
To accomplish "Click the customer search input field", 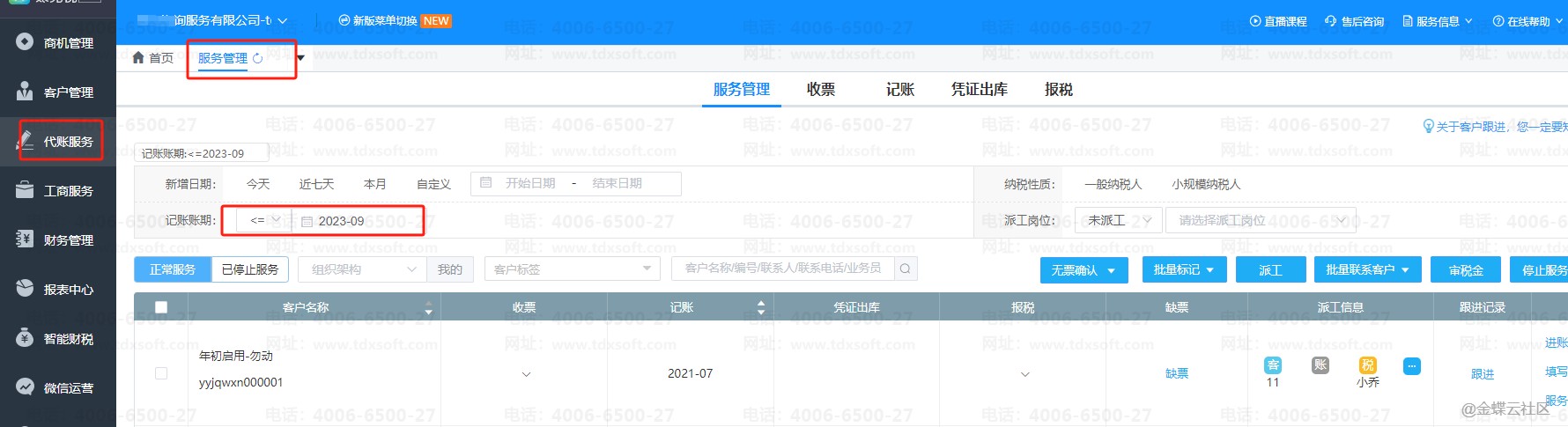I will 782,269.
